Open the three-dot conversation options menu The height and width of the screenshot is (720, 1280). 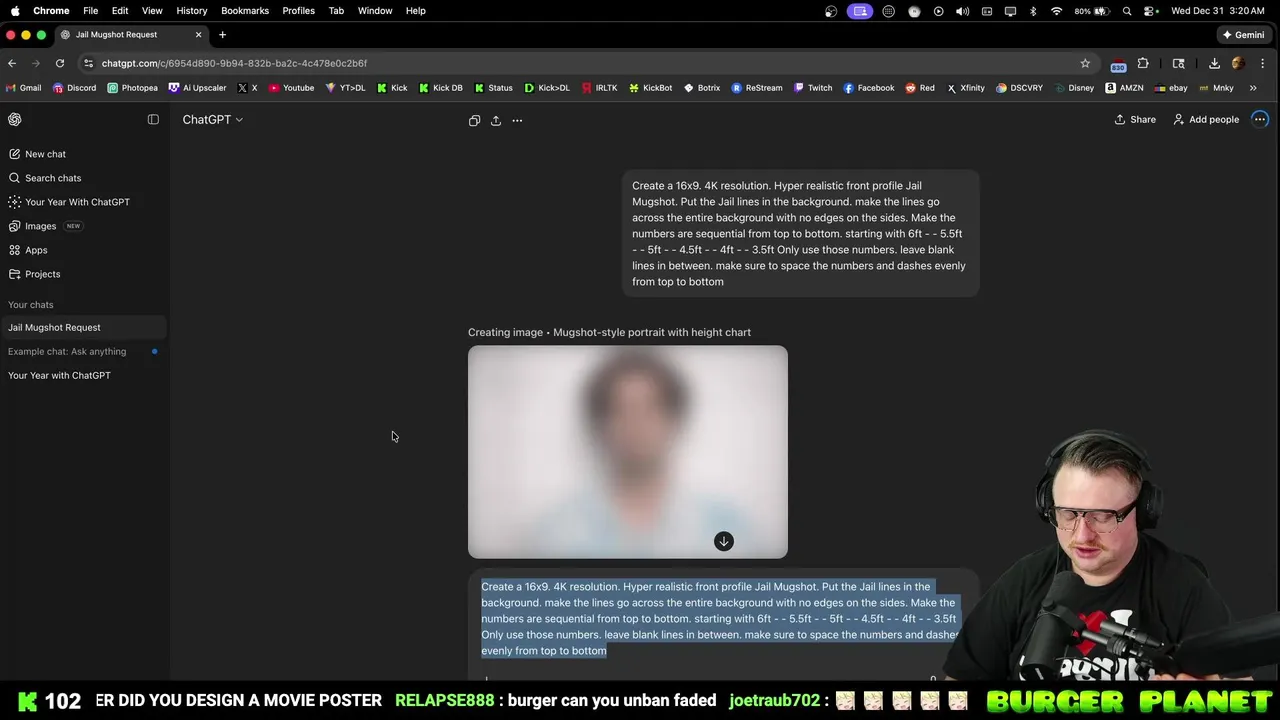tap(517, 120)
